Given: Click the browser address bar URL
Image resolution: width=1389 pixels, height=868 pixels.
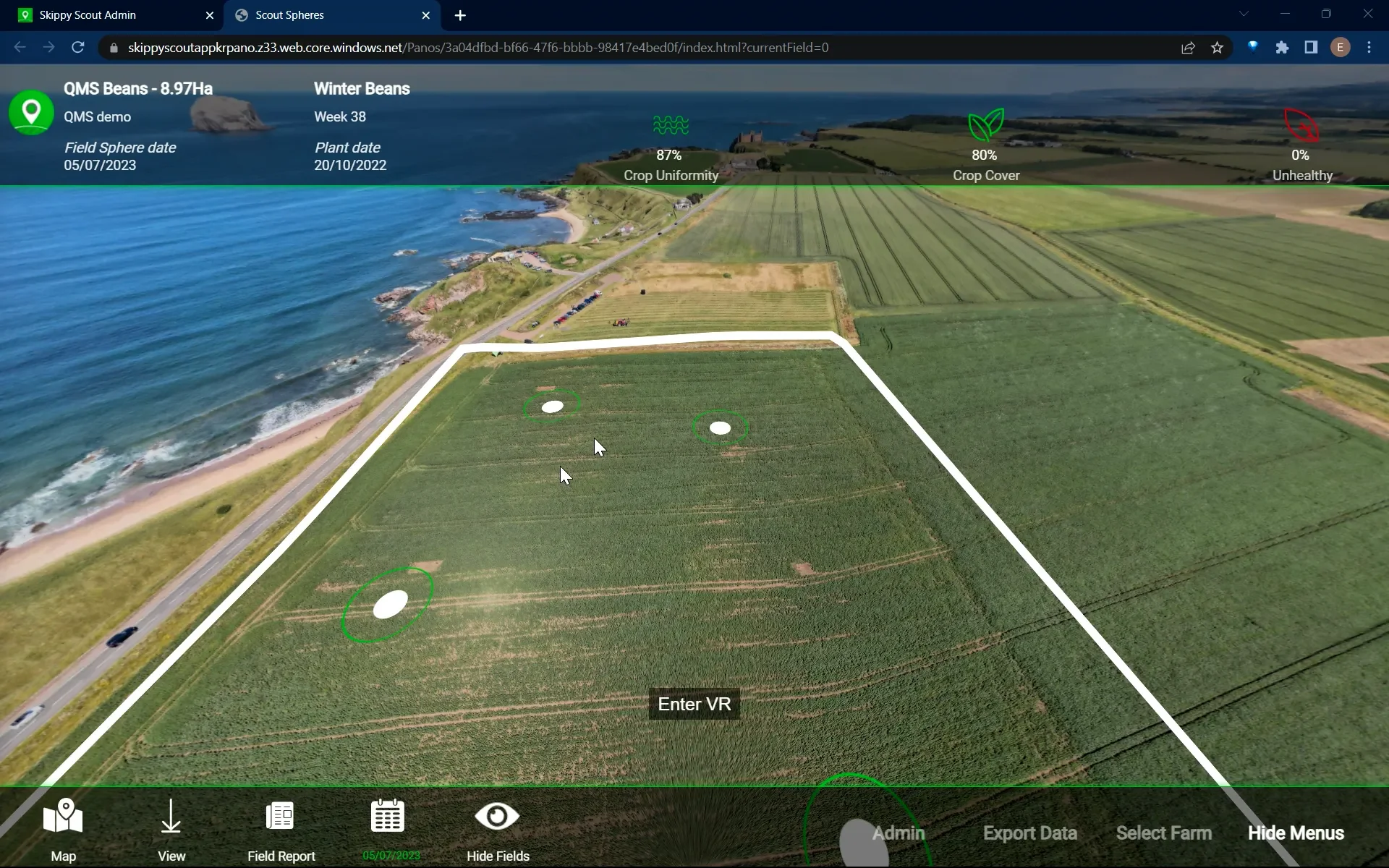Looking at the screenshot, I should [478, 48].
